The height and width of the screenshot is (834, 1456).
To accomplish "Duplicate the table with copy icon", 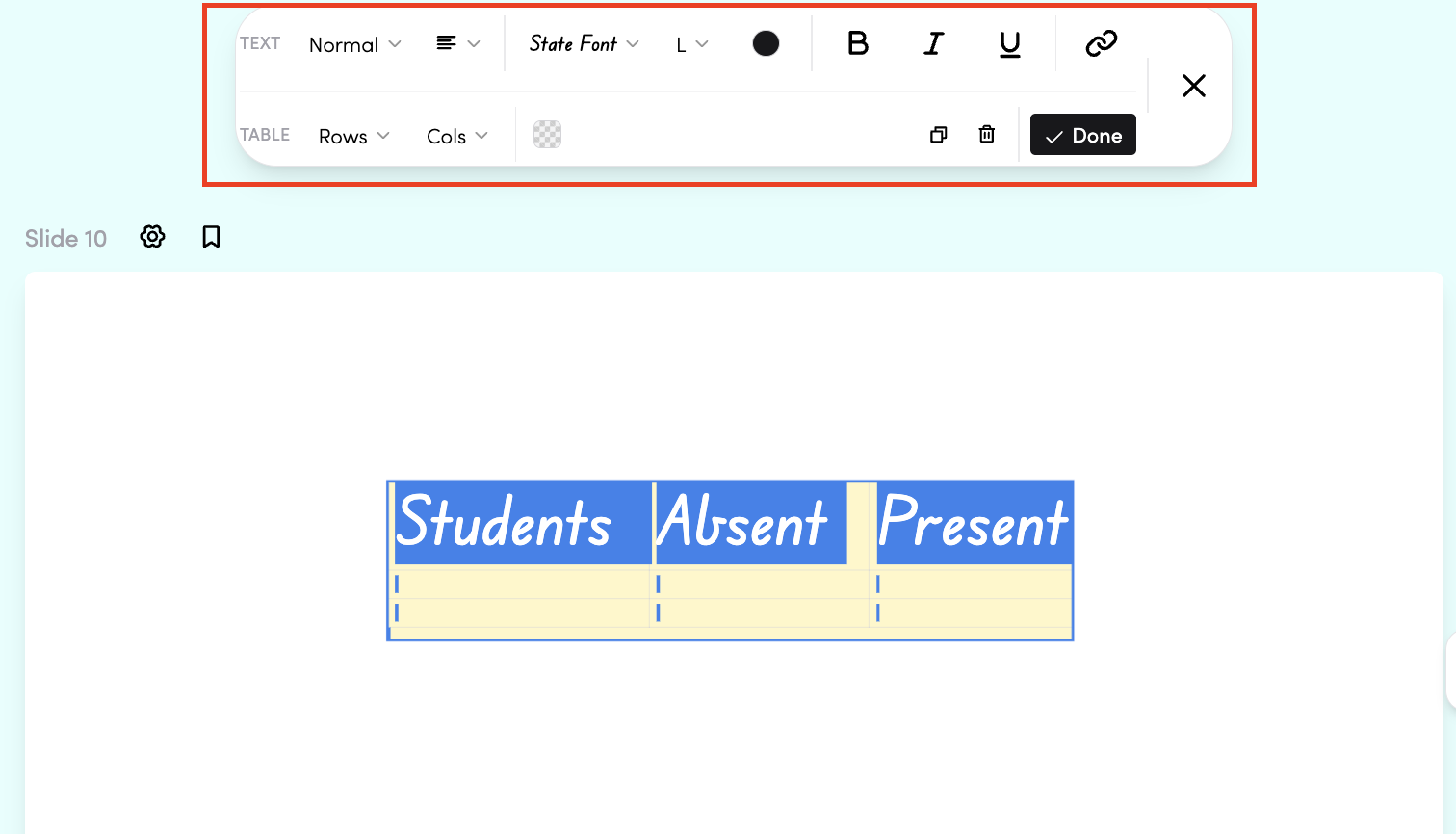I will [938, 135].
